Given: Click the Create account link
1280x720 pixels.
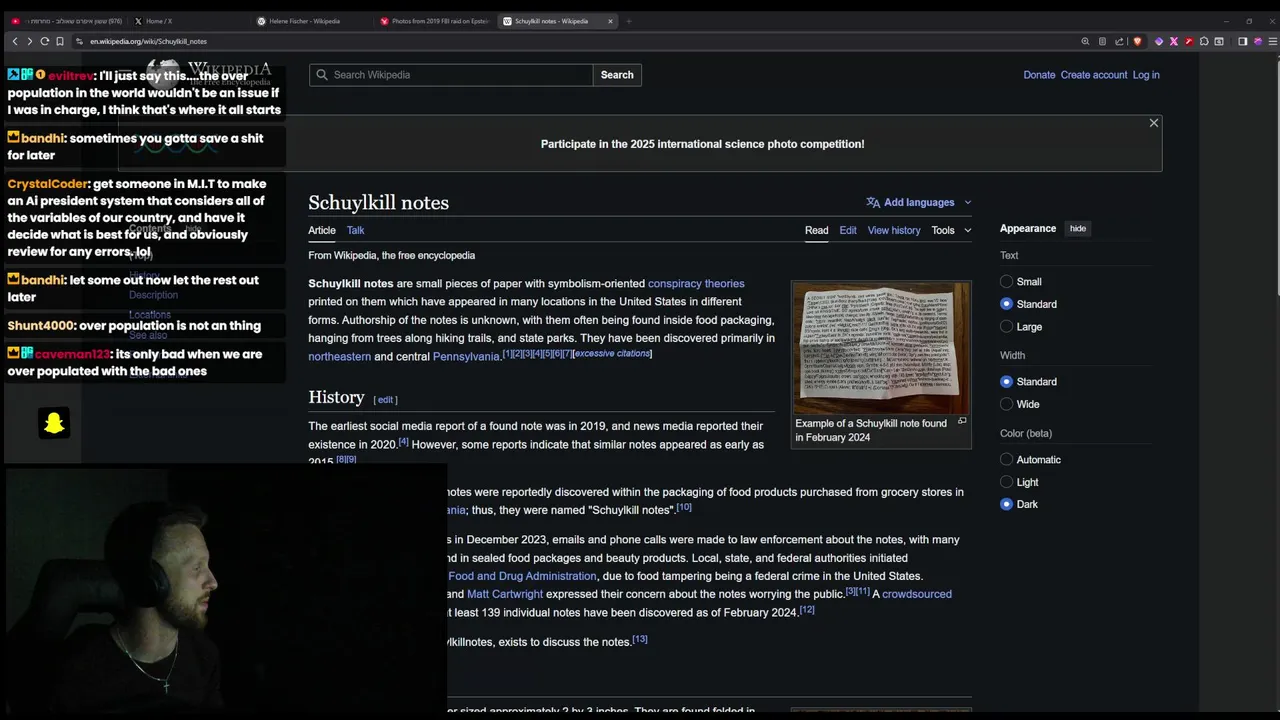Looking at the screenshot, I should 1094,75.
